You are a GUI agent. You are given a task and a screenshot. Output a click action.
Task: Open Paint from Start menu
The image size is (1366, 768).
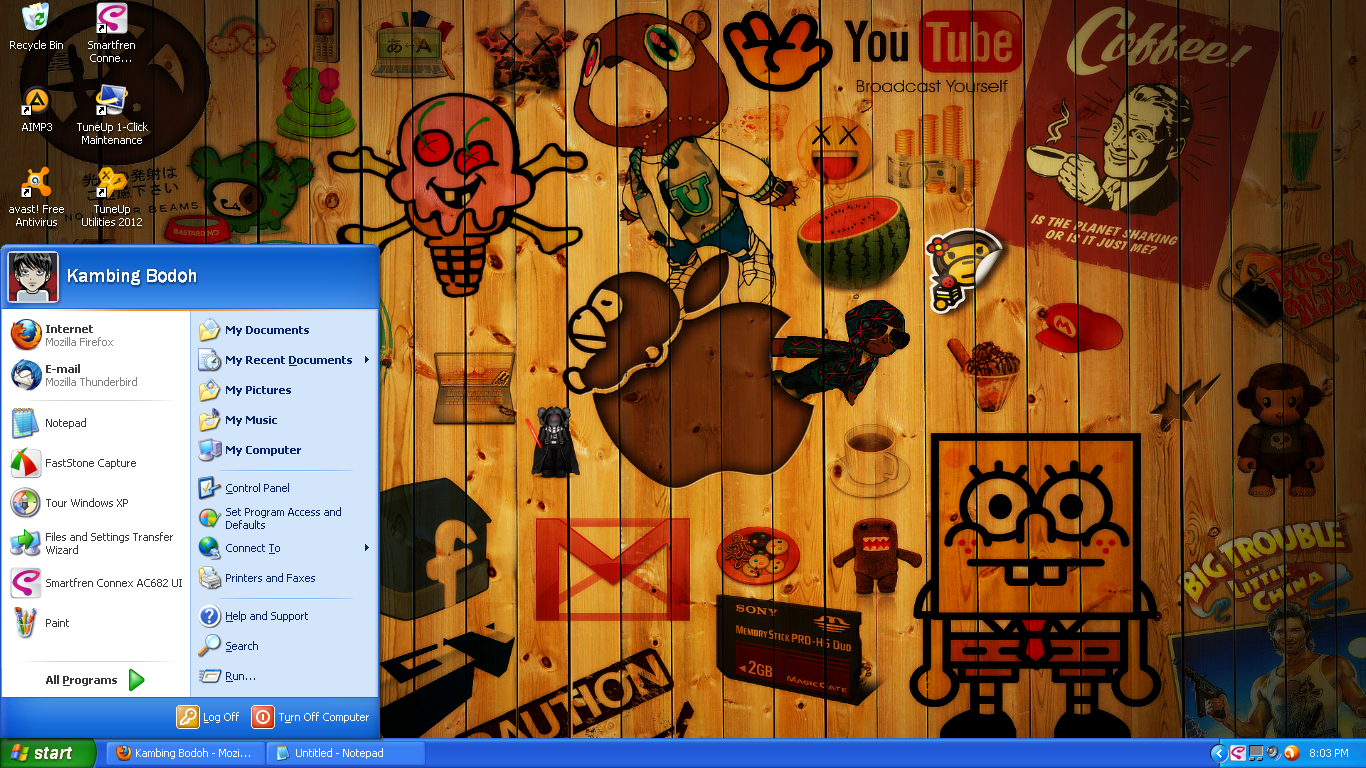pyautogui.click(x=96, y=623)
